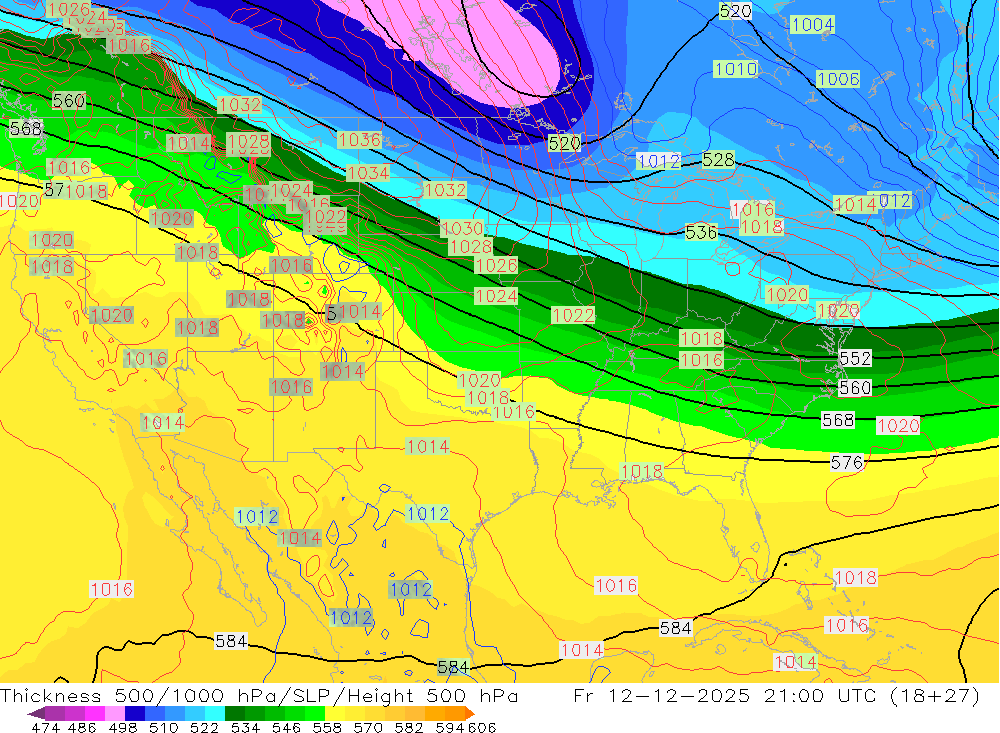Click the orange arrow at legend end
The image size is (1000, 733).
[x=470, y=714]
